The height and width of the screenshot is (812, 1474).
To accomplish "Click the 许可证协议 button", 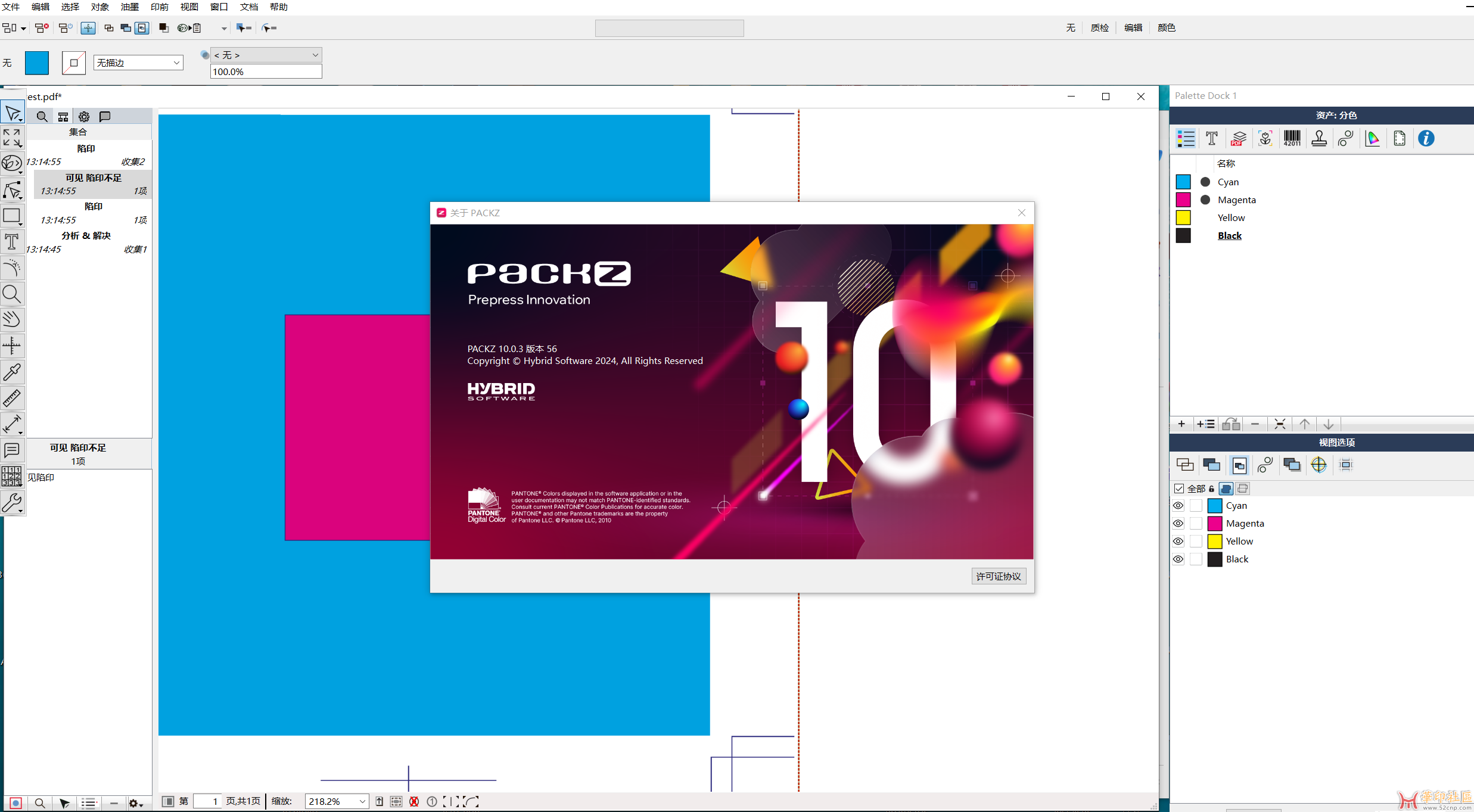I will [999, 576].
